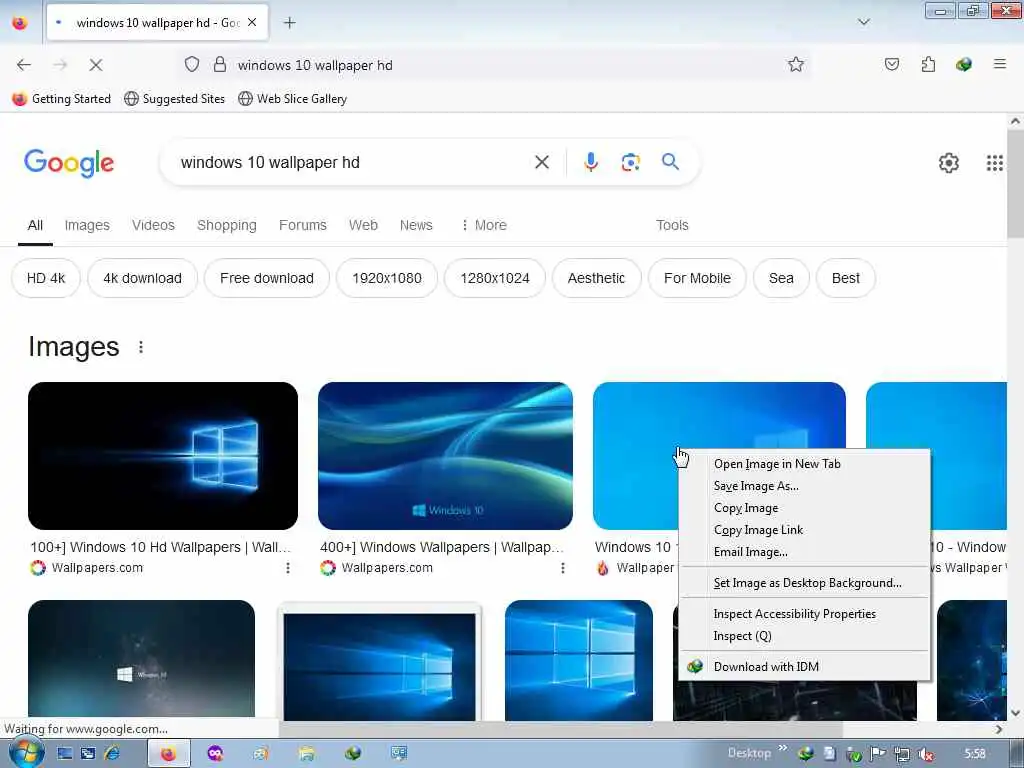The width and height of the screenshot is (1024, 768).
Task: Select Copy Image Link in context menu
Action: pos(805,530)
